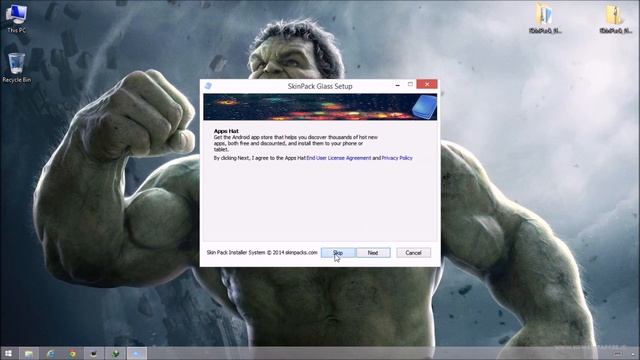
Task: Select the zipped folder desktop icon
Action: coord(615,18)
